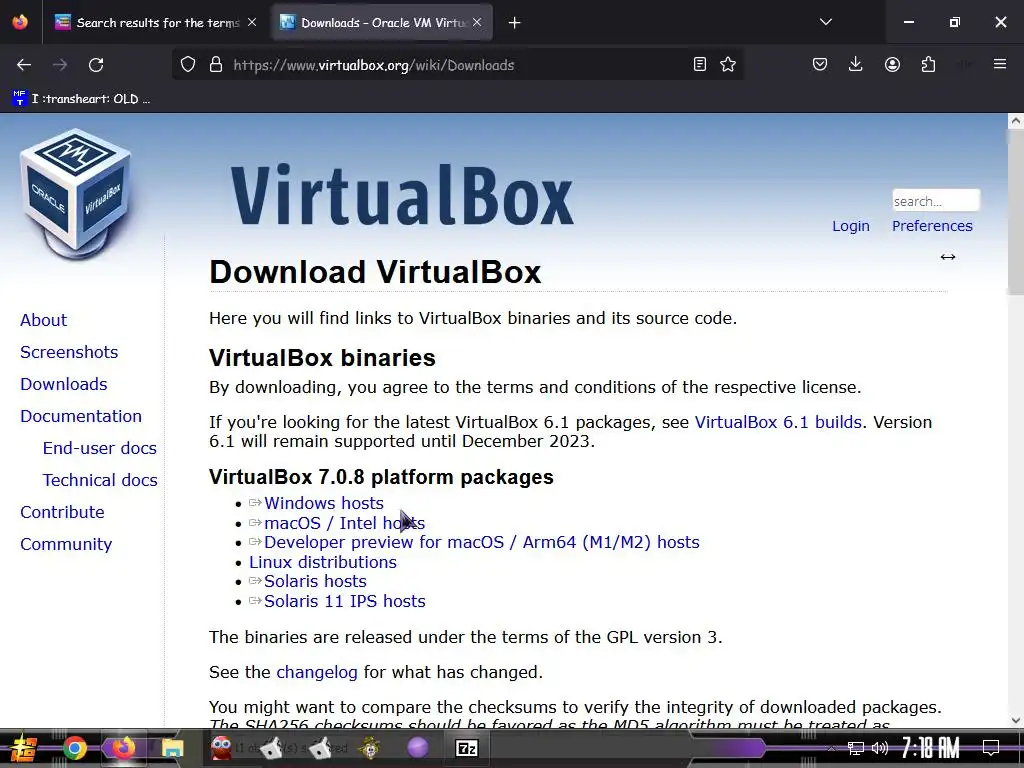1024x768 pixels.
Task: Close the Downloads – Oracle VM VirtualBox tab
Action: pyautogui.click(x=477, y=22)
